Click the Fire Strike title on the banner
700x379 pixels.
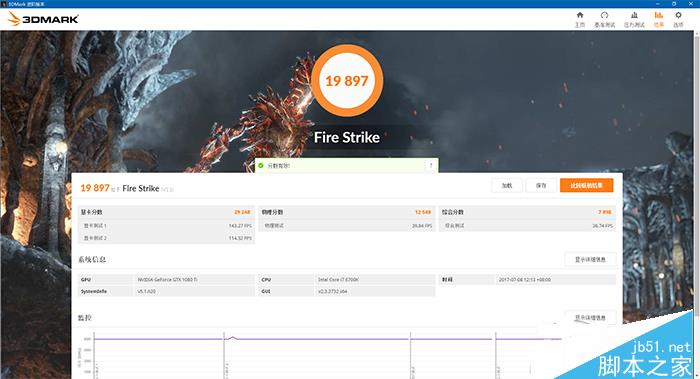[x=347, y=137]
